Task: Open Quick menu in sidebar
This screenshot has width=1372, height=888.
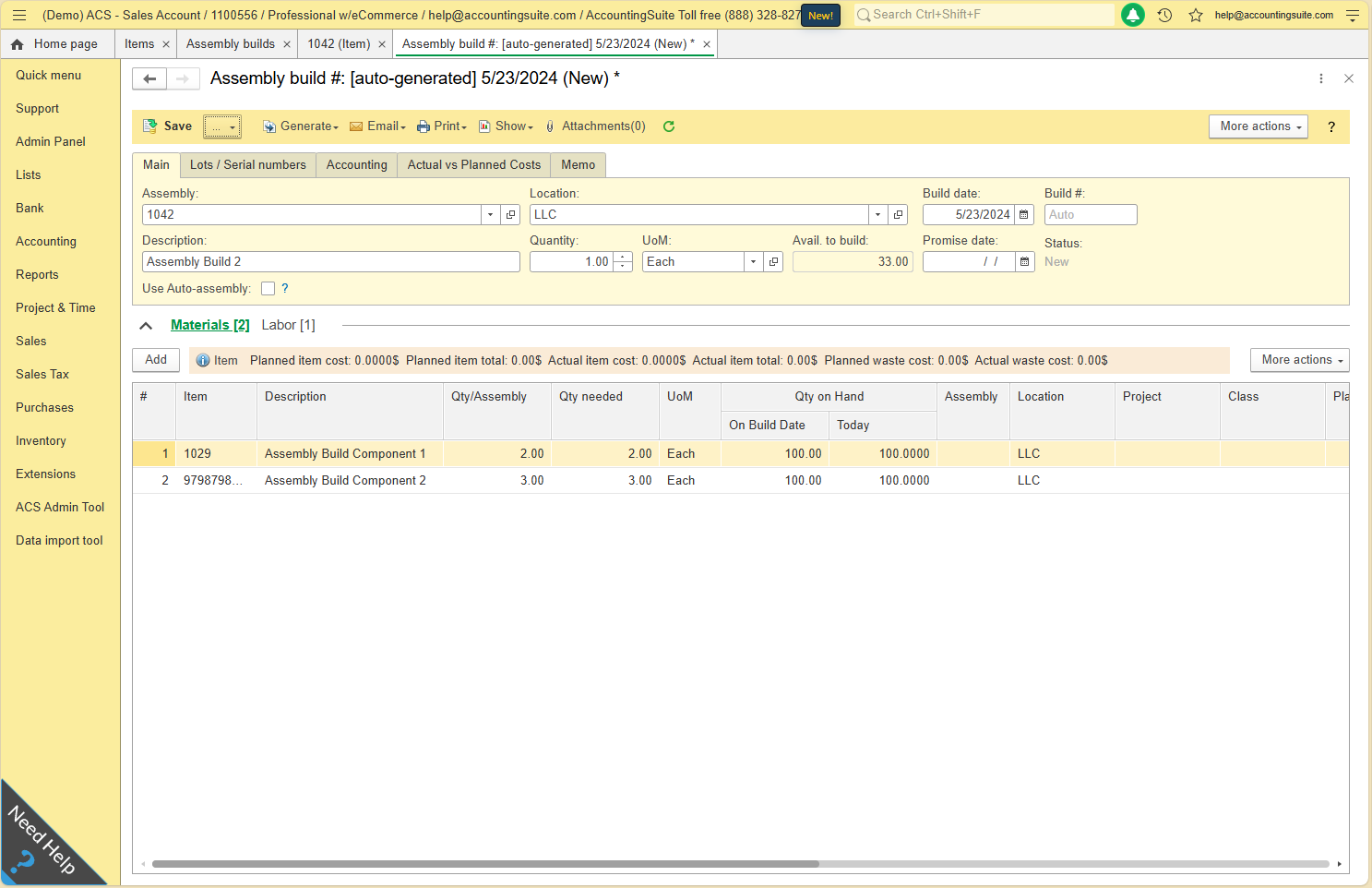Action: pos(48,76)
